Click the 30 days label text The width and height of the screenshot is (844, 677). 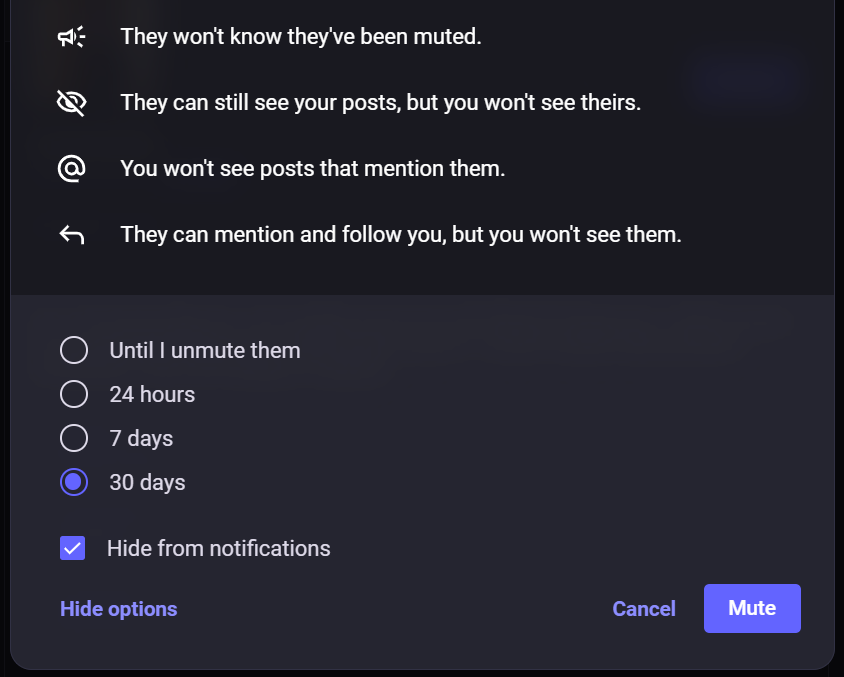[x=147, y=483]
